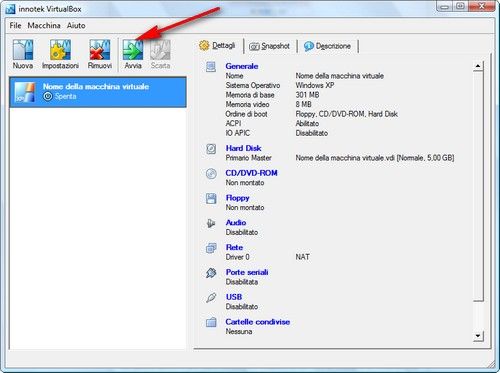500x373 pixels.
Task: Click the Generale section icon
Action: 211,67
